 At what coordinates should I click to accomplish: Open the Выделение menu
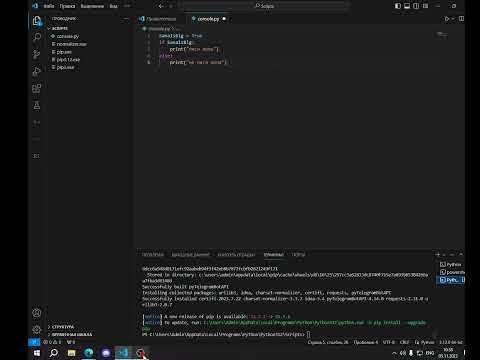(x=92, y=6)
